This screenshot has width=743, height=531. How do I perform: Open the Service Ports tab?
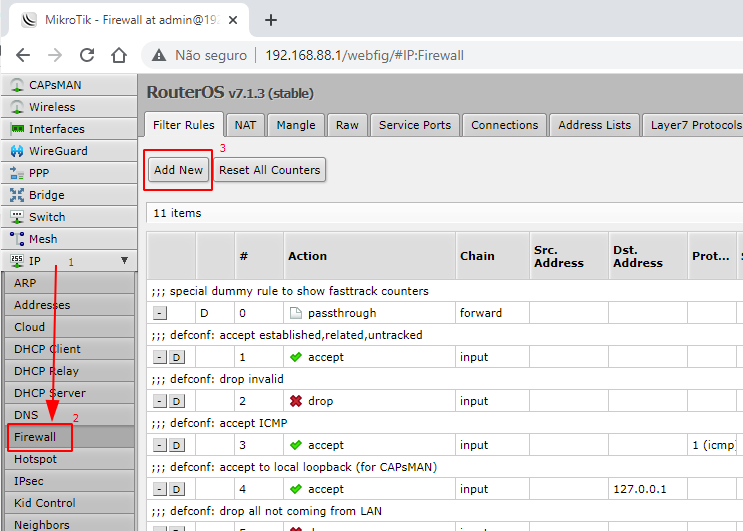(x=415, y=125)
